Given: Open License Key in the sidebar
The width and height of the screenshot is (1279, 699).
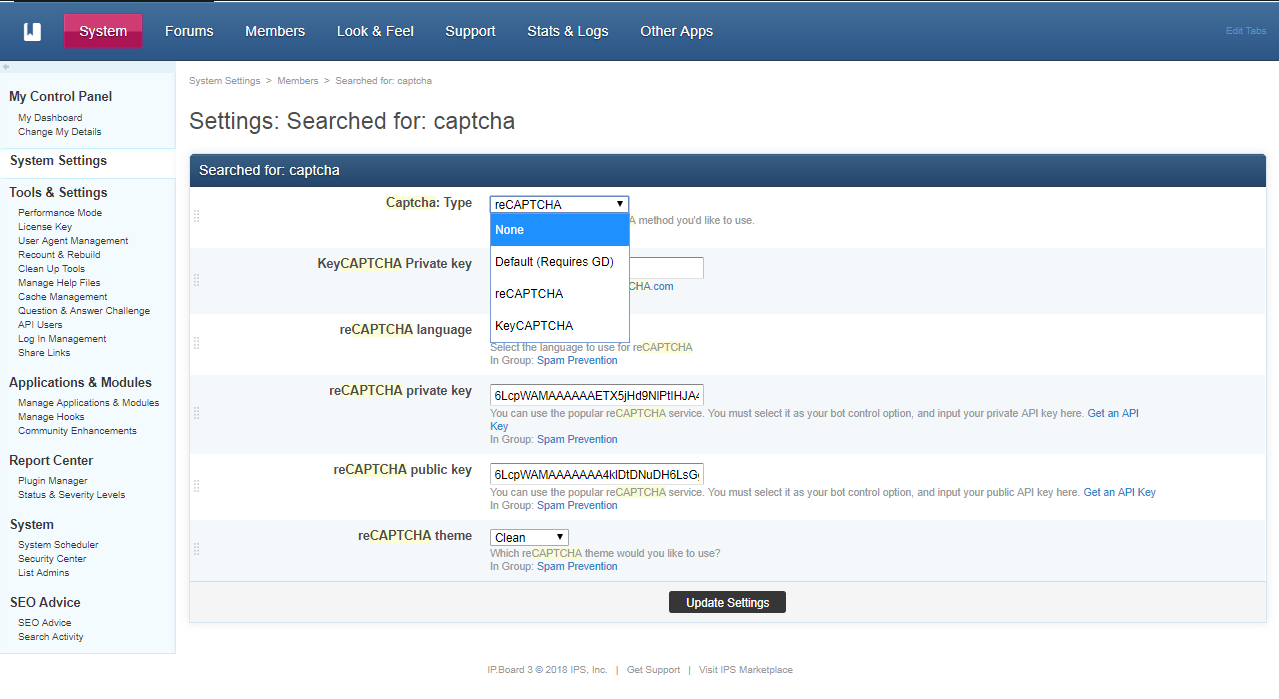Looking at the screenshot, I should [45, 227].
